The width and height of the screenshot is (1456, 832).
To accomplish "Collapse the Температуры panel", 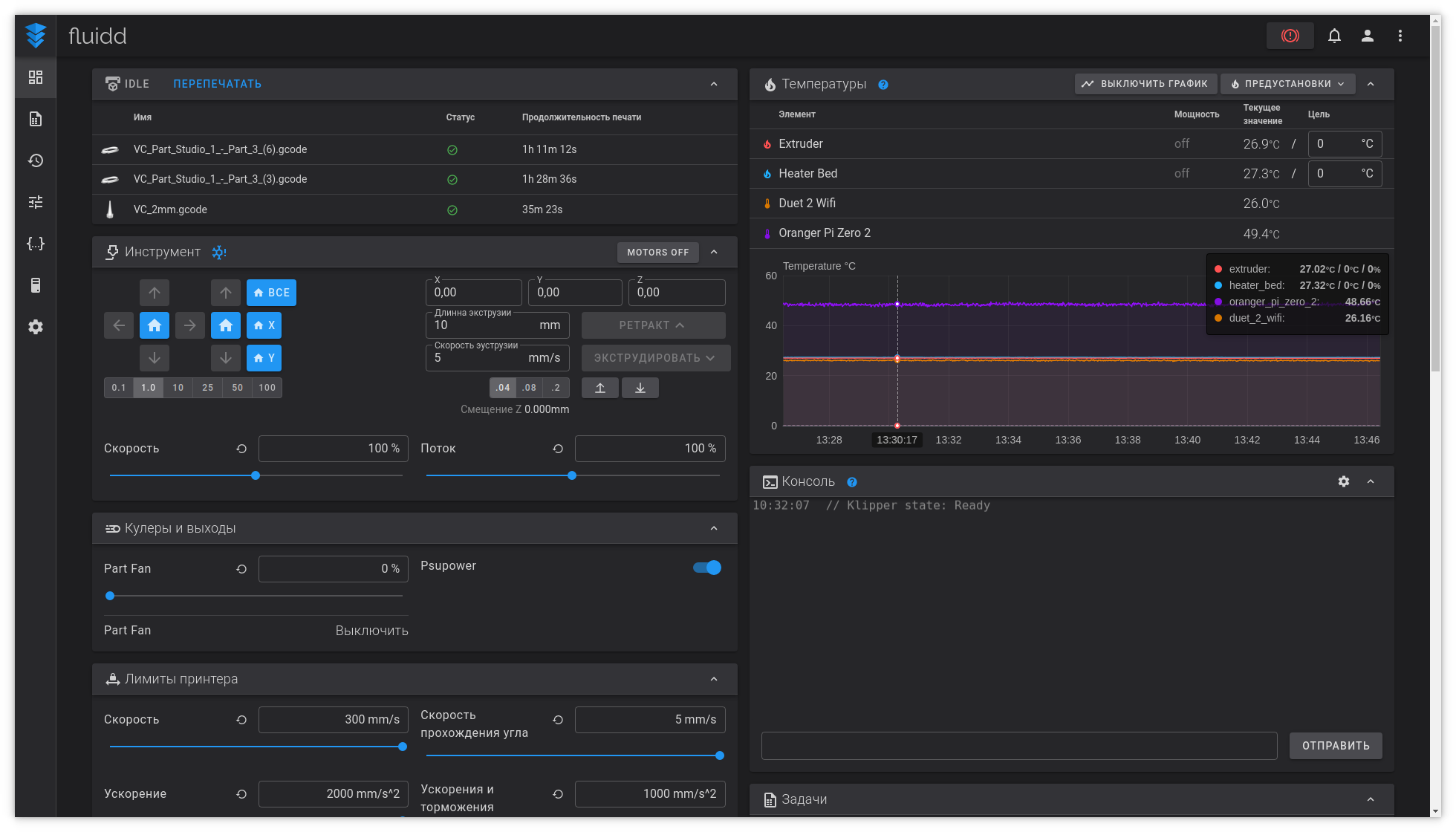I will coord(1371,84).
